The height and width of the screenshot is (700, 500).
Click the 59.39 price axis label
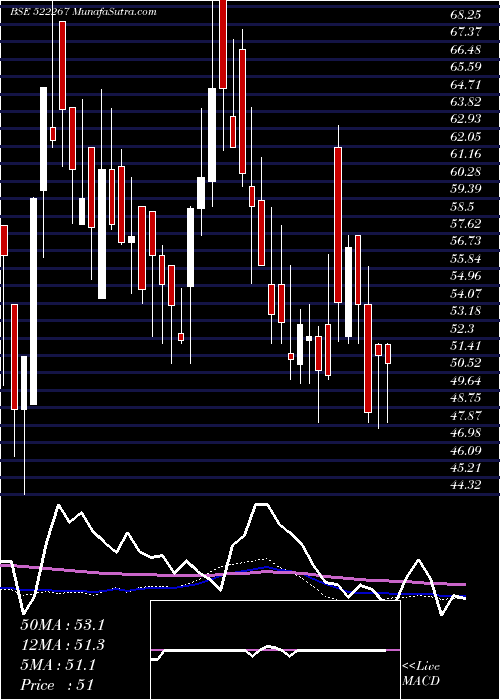pos(466,189)
